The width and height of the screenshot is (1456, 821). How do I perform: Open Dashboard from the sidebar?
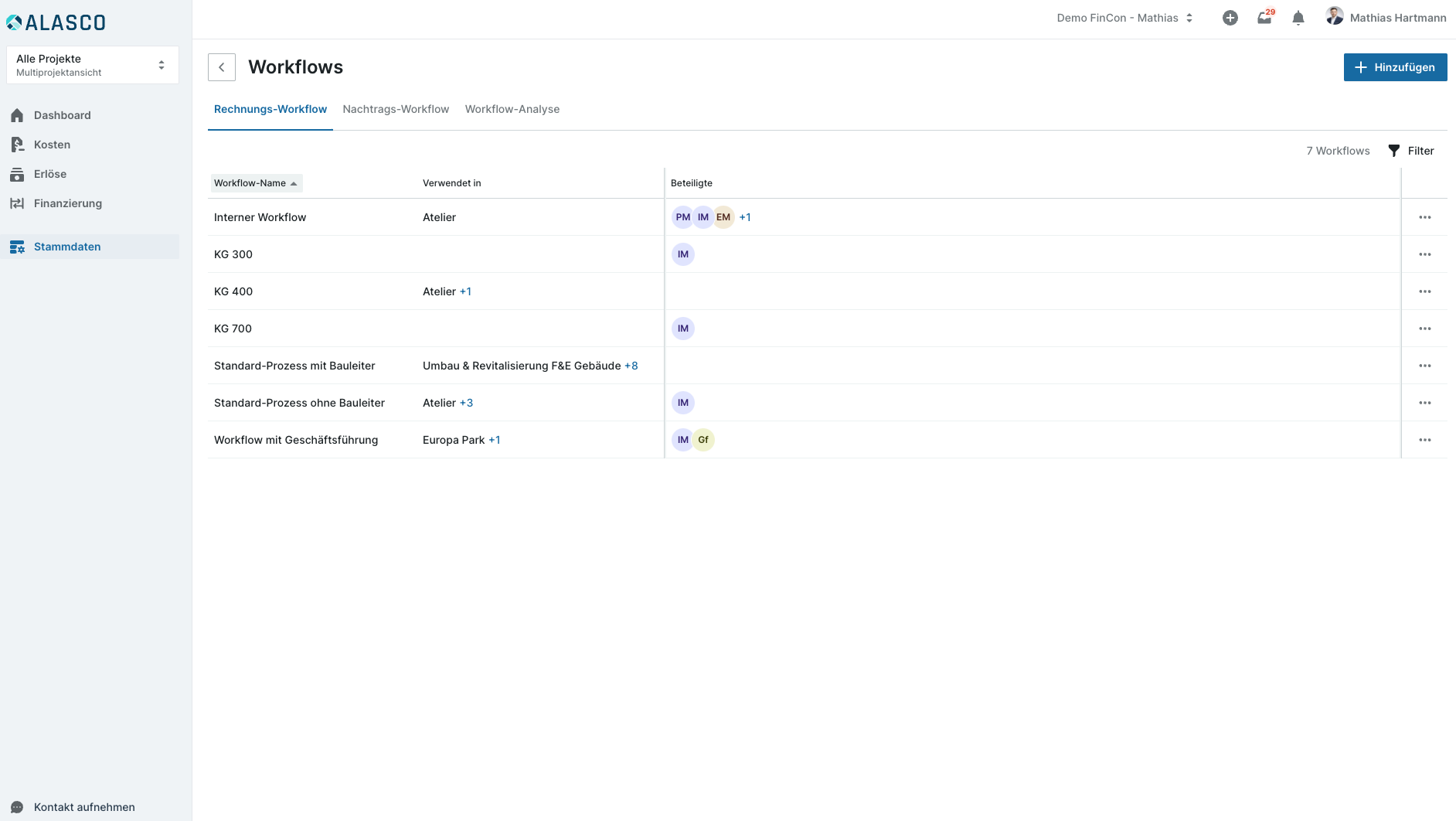click(62, 115)
